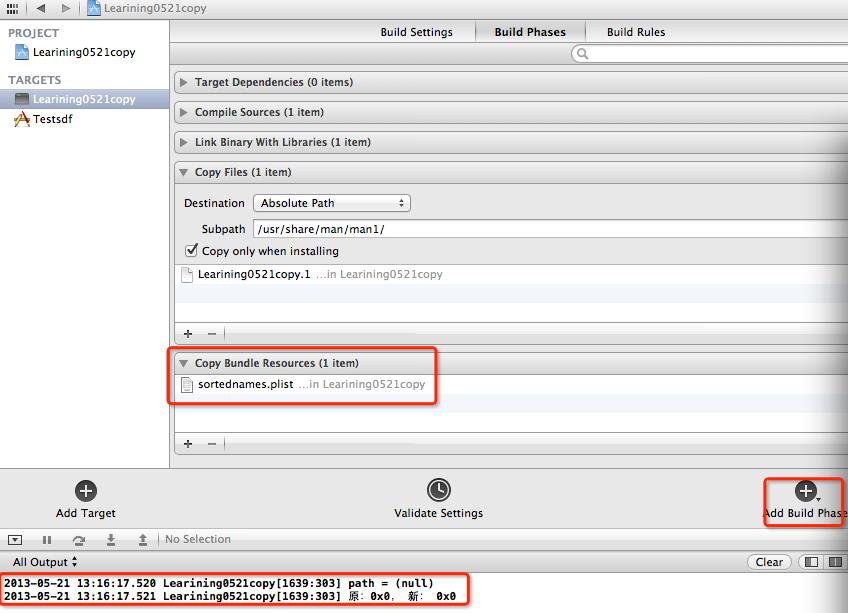Add a file to Copy Files phase
Screen dimensions: 848x613
(x=188, y=334)
